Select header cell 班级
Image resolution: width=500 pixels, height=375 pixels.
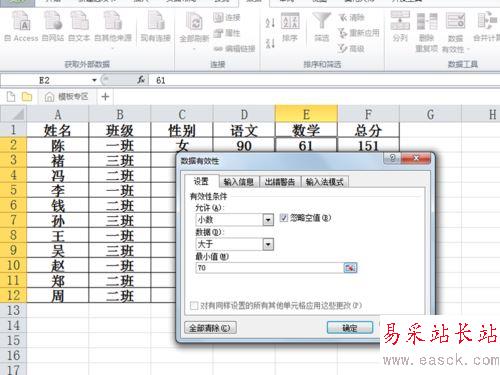click(120, 130)
